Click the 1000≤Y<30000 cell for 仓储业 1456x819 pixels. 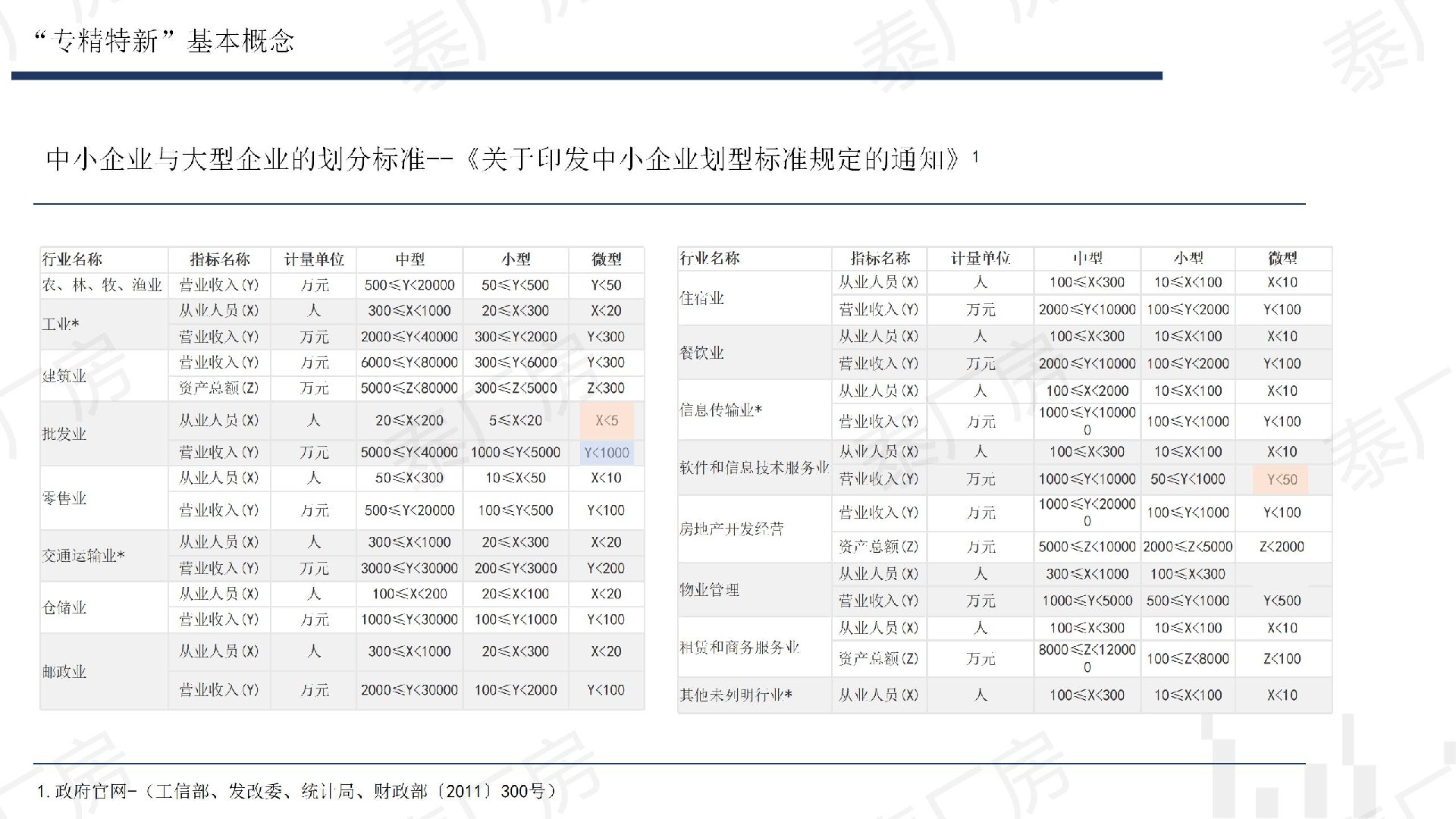click(409, 620)
